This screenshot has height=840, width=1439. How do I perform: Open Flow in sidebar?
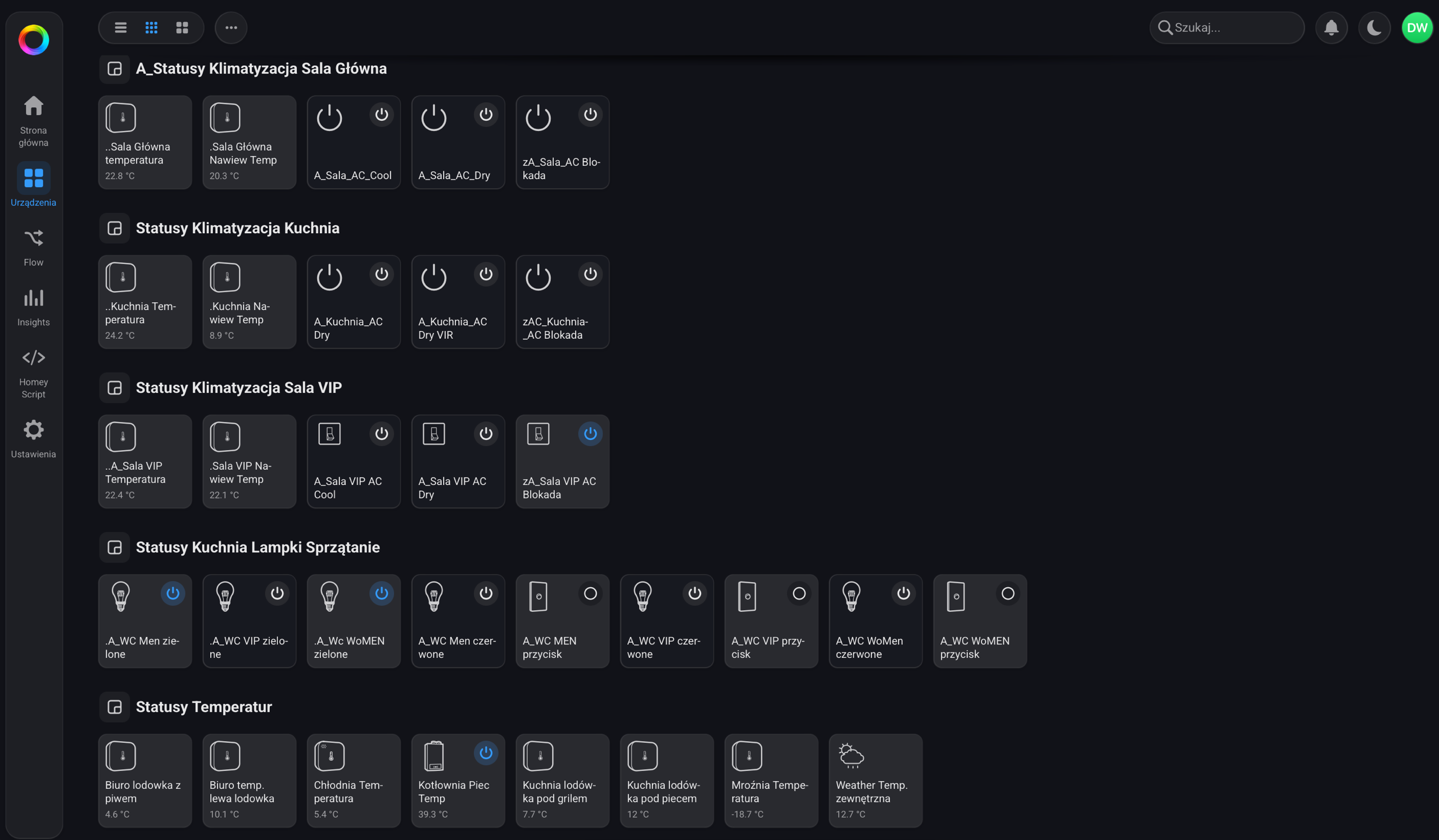tap(34, 247)
